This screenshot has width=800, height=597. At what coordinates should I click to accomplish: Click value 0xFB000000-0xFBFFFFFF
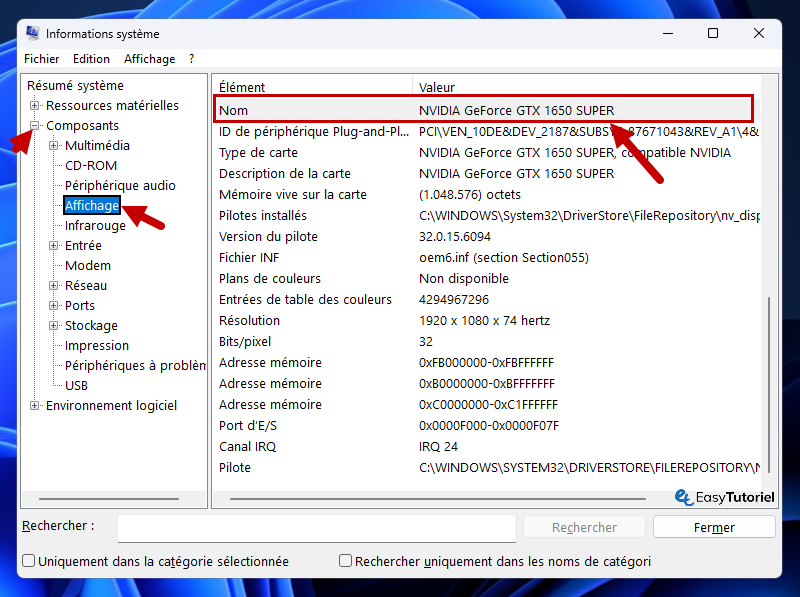tap(486, 363)
